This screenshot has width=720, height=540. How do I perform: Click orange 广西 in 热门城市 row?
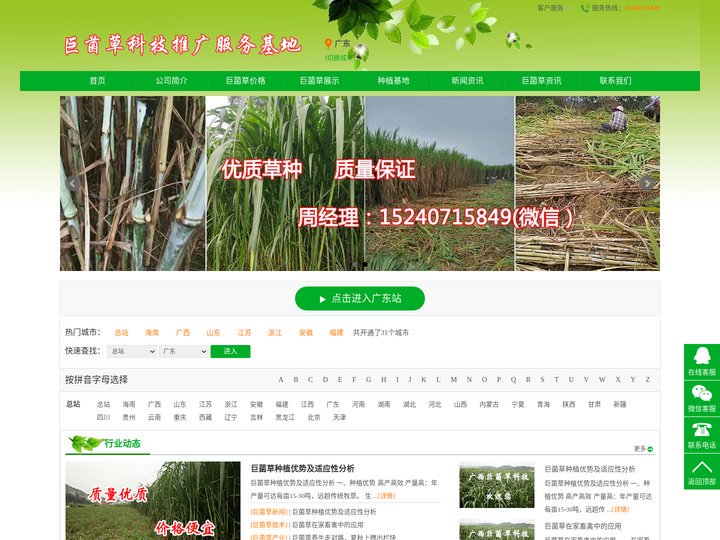183,332
